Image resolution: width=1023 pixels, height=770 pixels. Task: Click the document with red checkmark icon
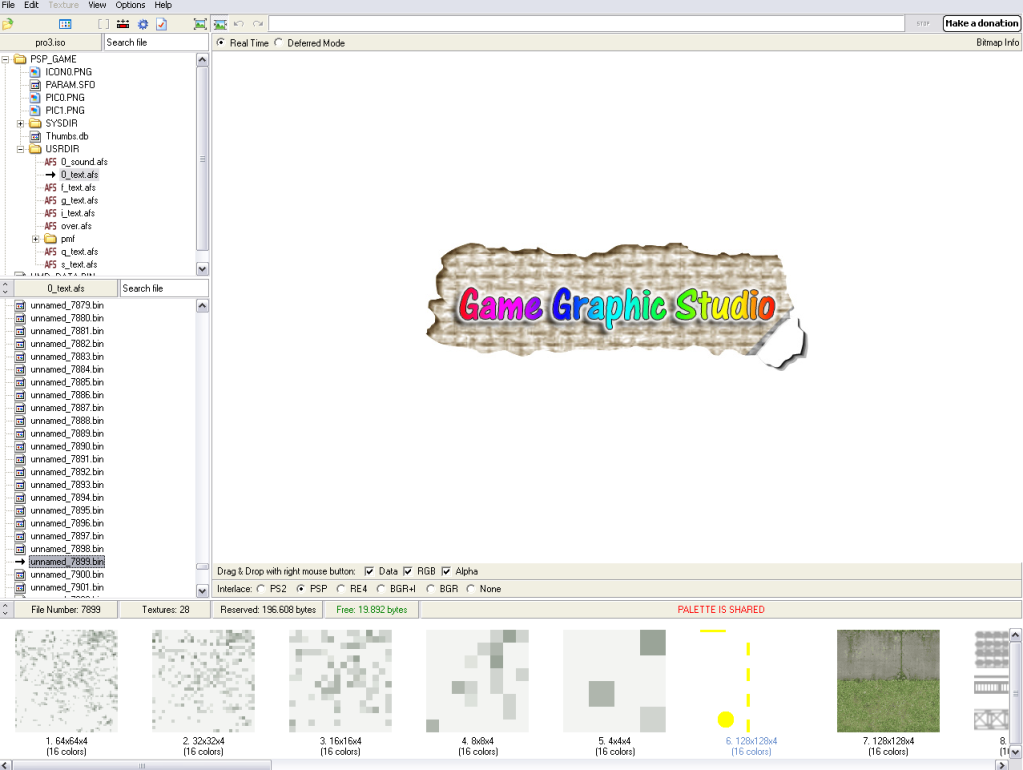161,24
